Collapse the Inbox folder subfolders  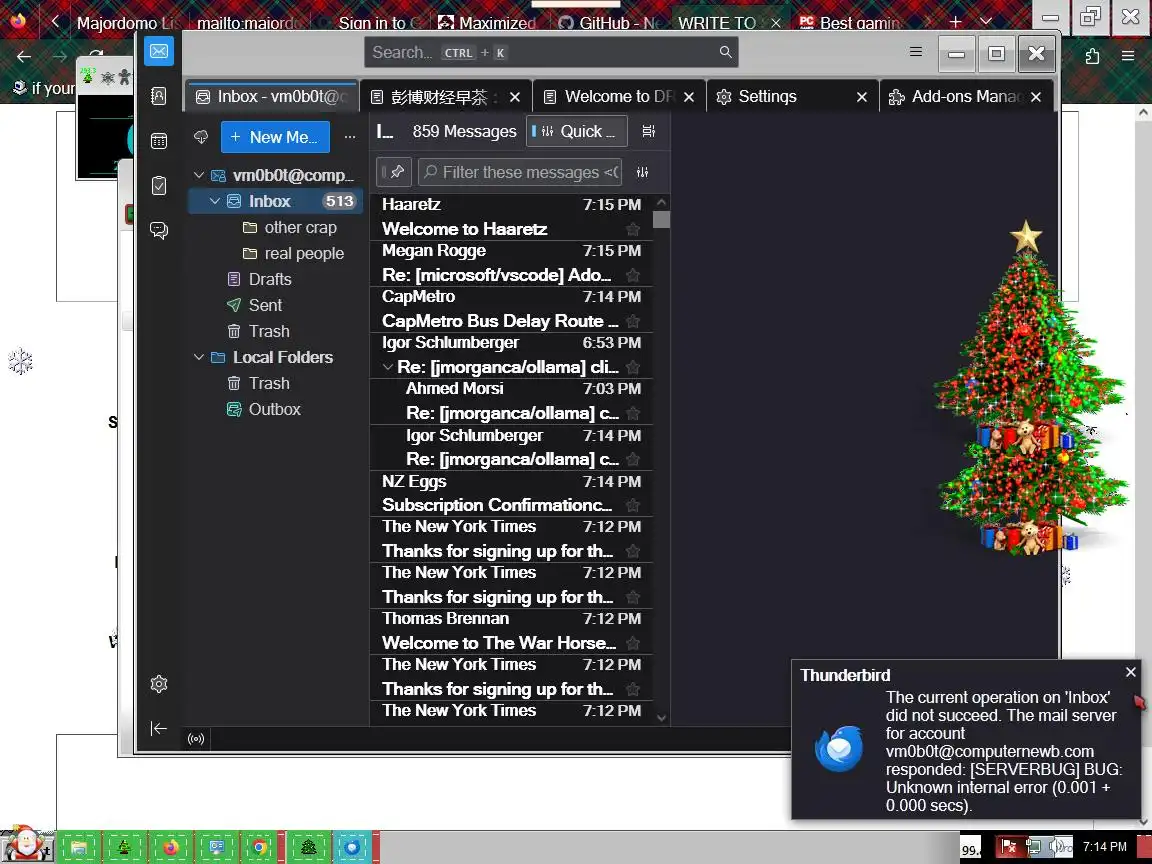[x=215, y=201]
